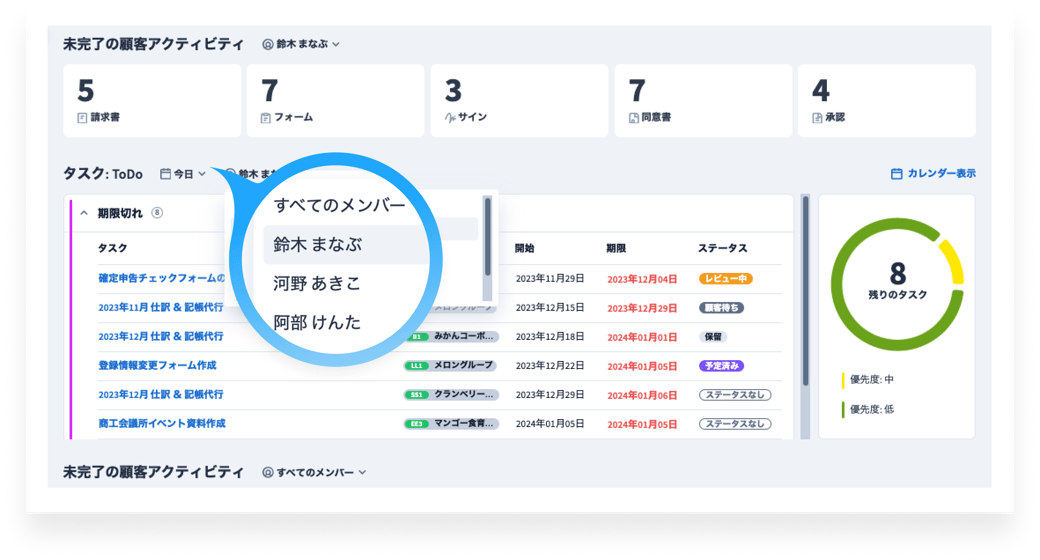The width and height of the screenshot is (1040, 560).
Task: Open the 4 承認 card
Action: pos(887,101)
